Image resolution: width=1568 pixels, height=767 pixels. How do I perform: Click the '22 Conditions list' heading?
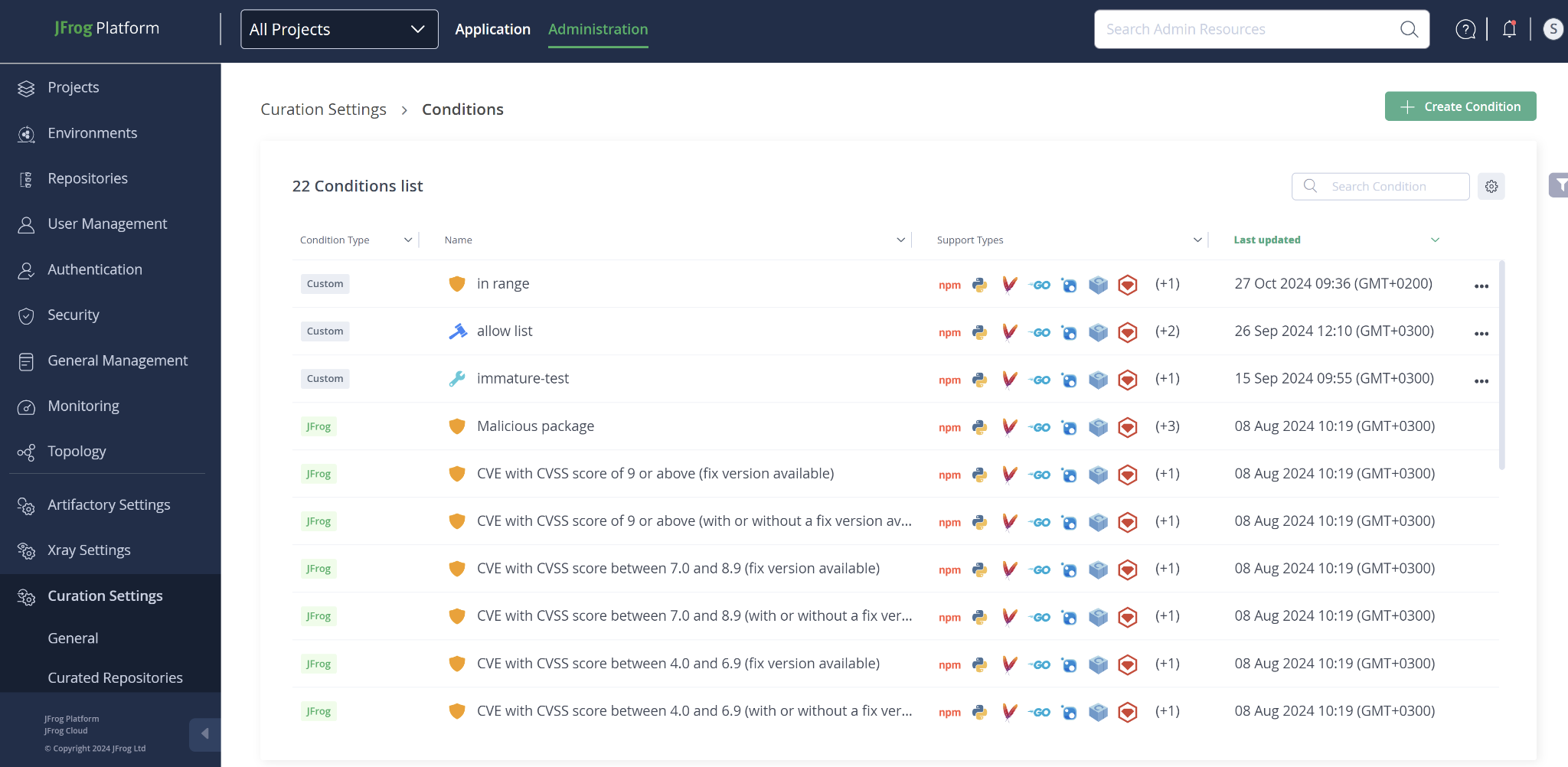358,186
